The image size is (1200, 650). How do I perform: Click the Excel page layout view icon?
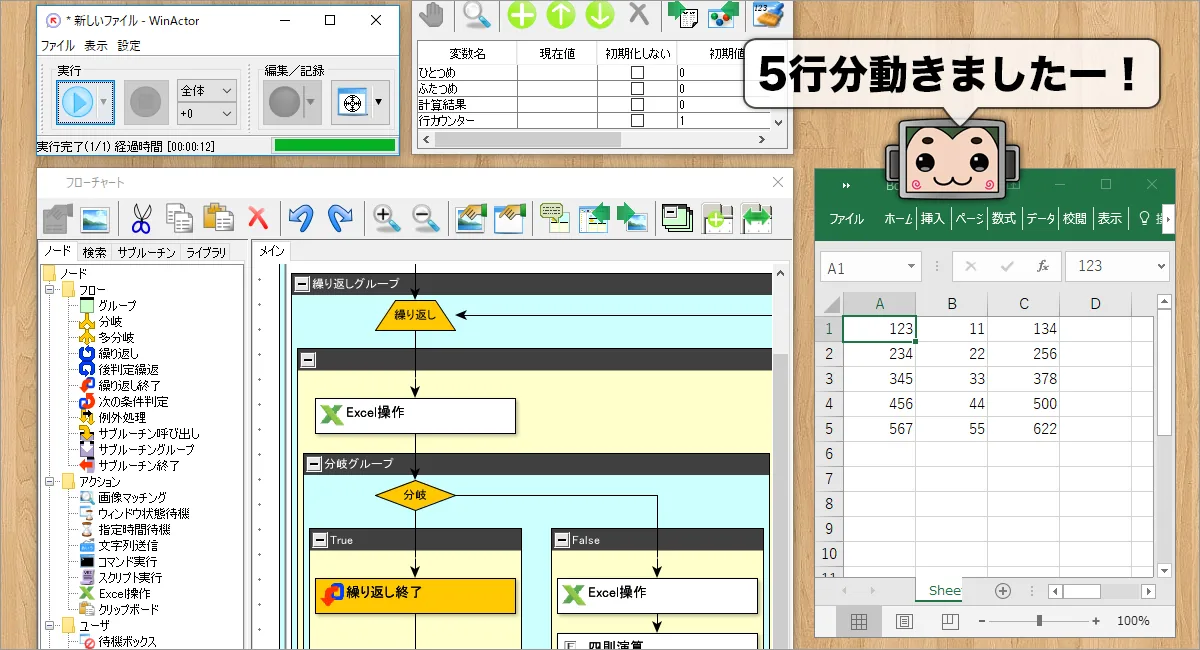click(904, 621)
